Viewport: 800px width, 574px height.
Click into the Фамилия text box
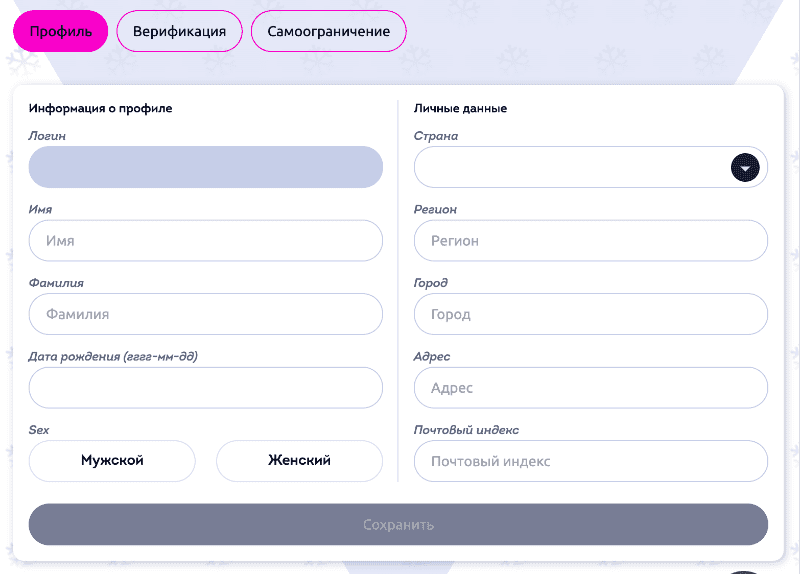coord(205,314)
